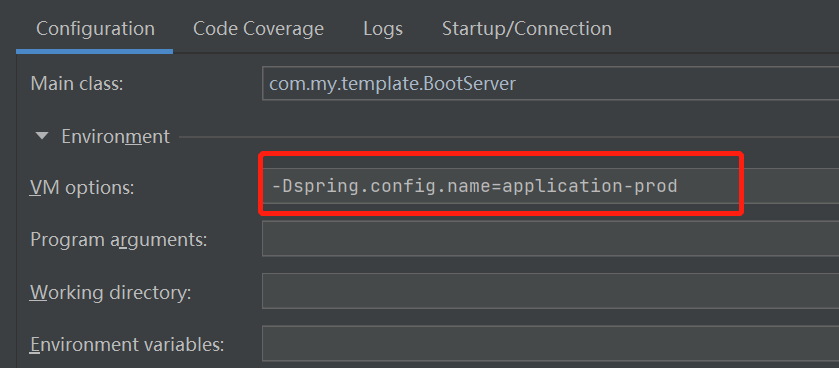Focus the Program arguments field
Image resolution: width=839 pixels, height=368 pixels.
(551, 239)
